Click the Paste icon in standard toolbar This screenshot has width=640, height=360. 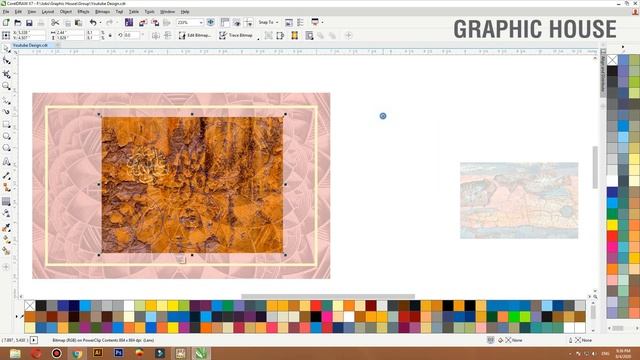click(78, 23)
